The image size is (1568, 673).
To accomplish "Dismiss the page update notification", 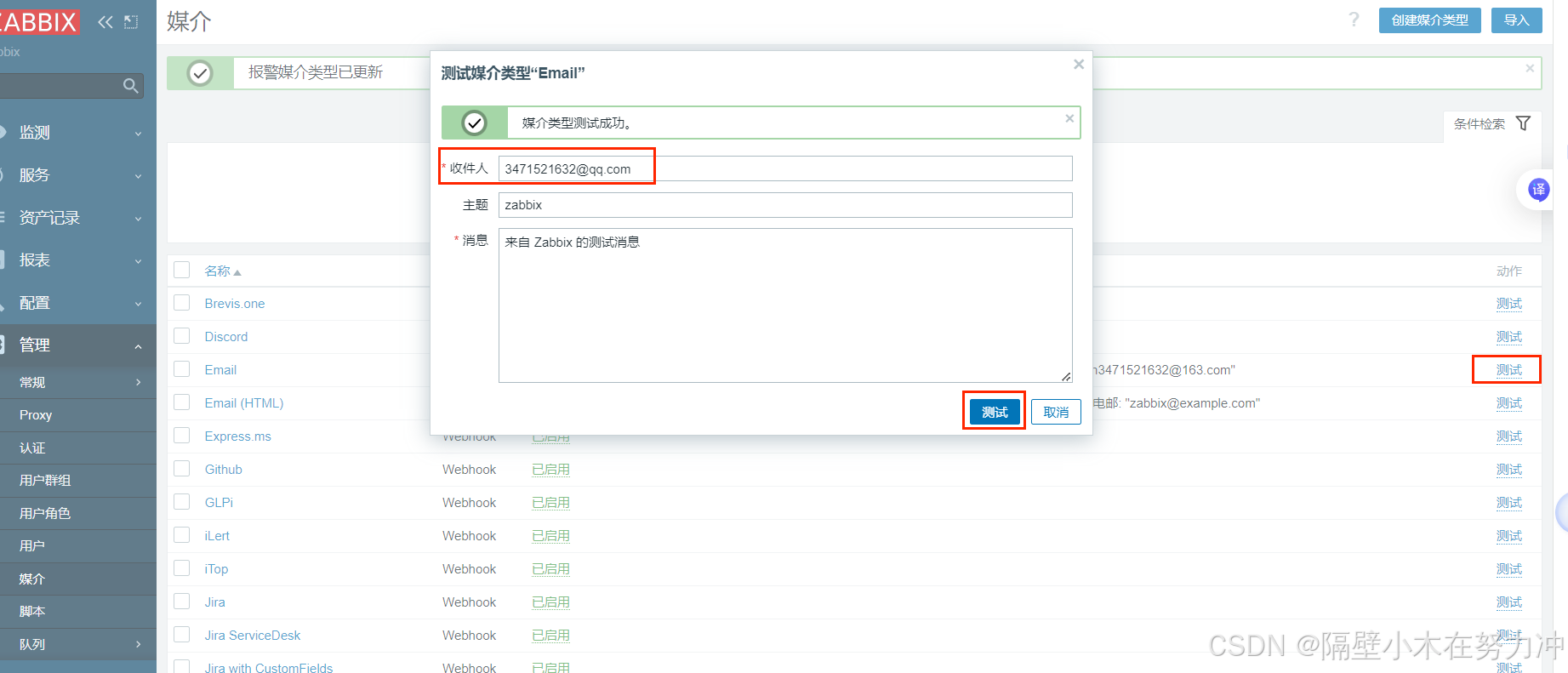I will 1530,68.
